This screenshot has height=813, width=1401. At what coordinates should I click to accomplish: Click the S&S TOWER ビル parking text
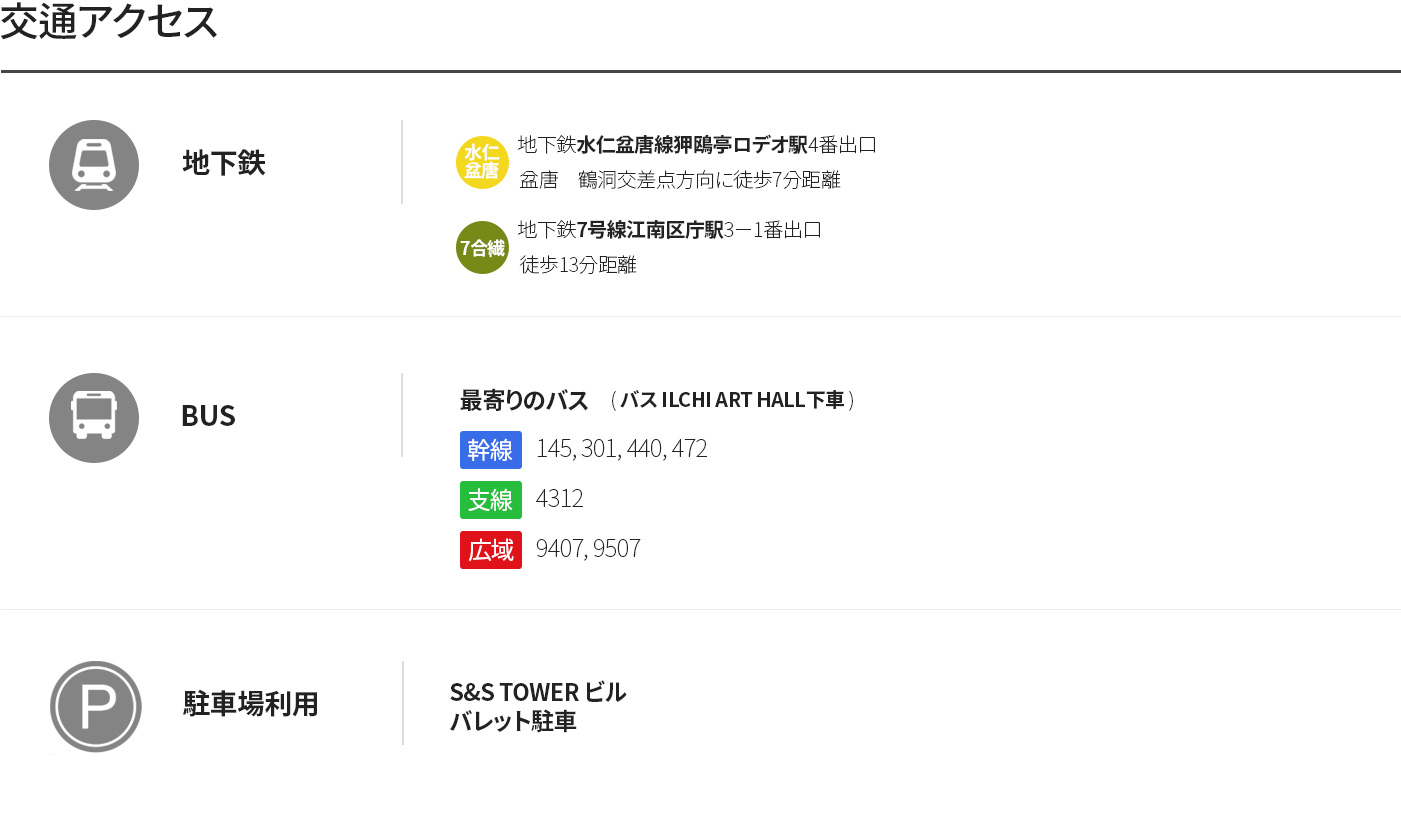click(x=537, y=692)
